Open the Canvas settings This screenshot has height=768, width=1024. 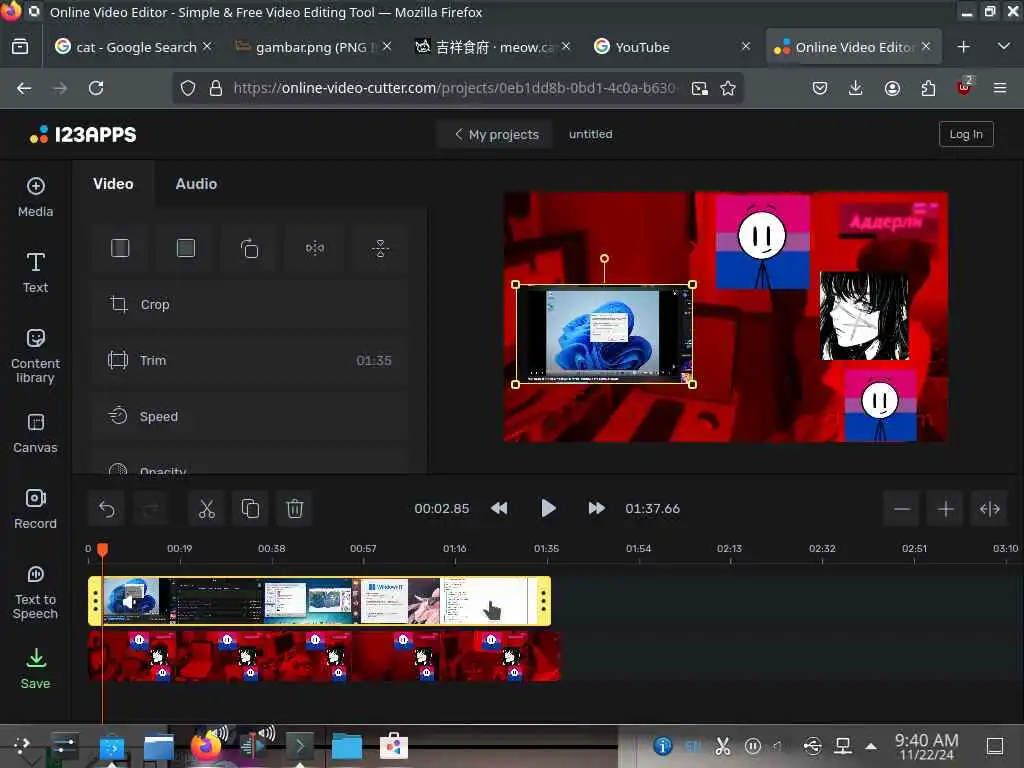coord(35,433)
